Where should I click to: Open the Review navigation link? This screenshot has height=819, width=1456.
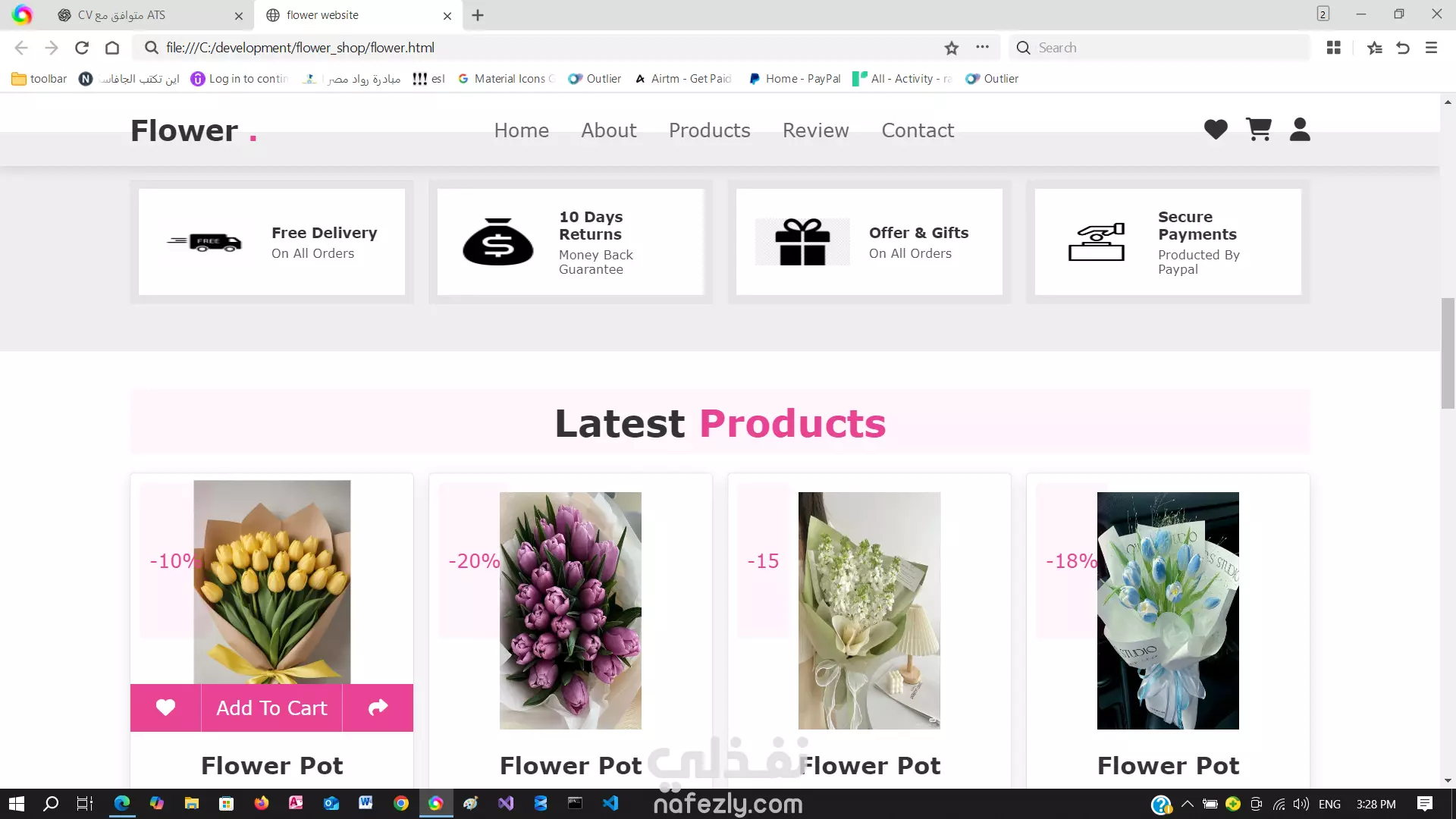815,130
